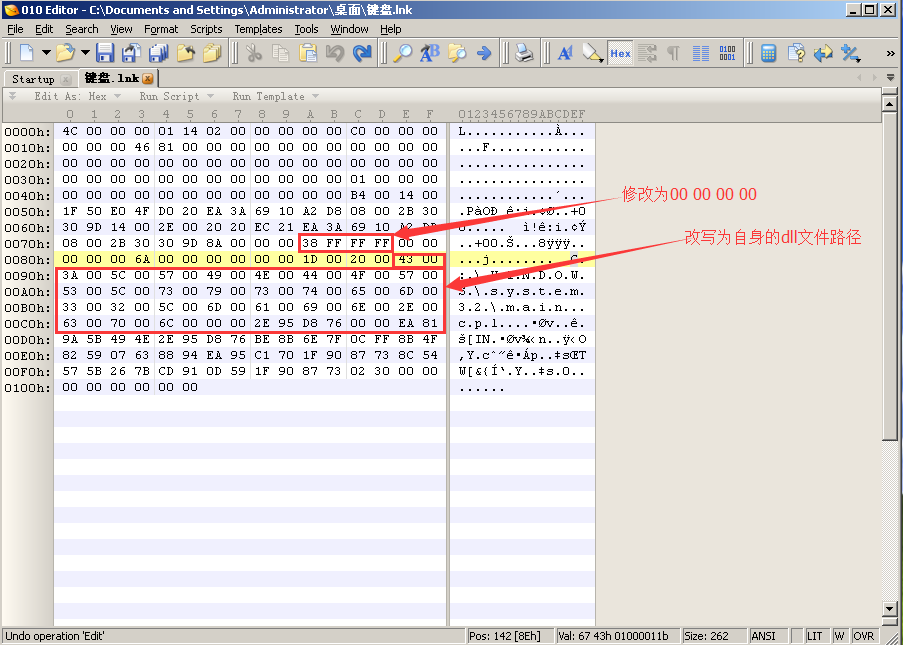903x645 pixels.
Task: Click the Compare Files icon
Action: point(823,53)
